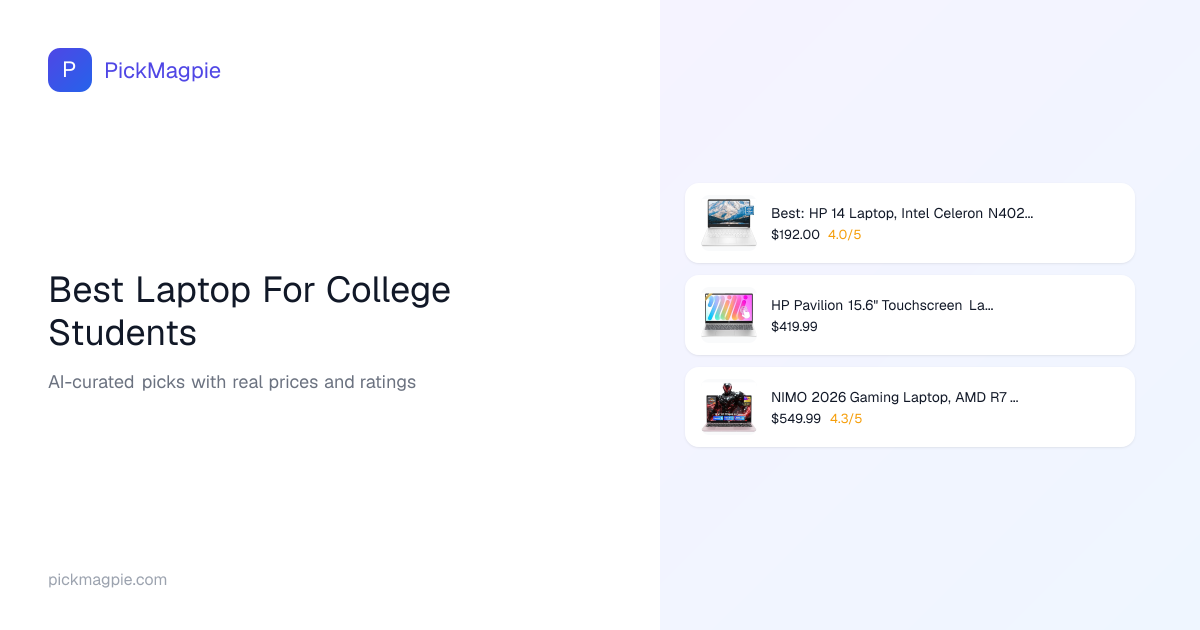Click the HP Pavilion 15.6" Touchscreen title
Image resolution: width=1200 pixels, height=630 pixels.
coord(882,305)
